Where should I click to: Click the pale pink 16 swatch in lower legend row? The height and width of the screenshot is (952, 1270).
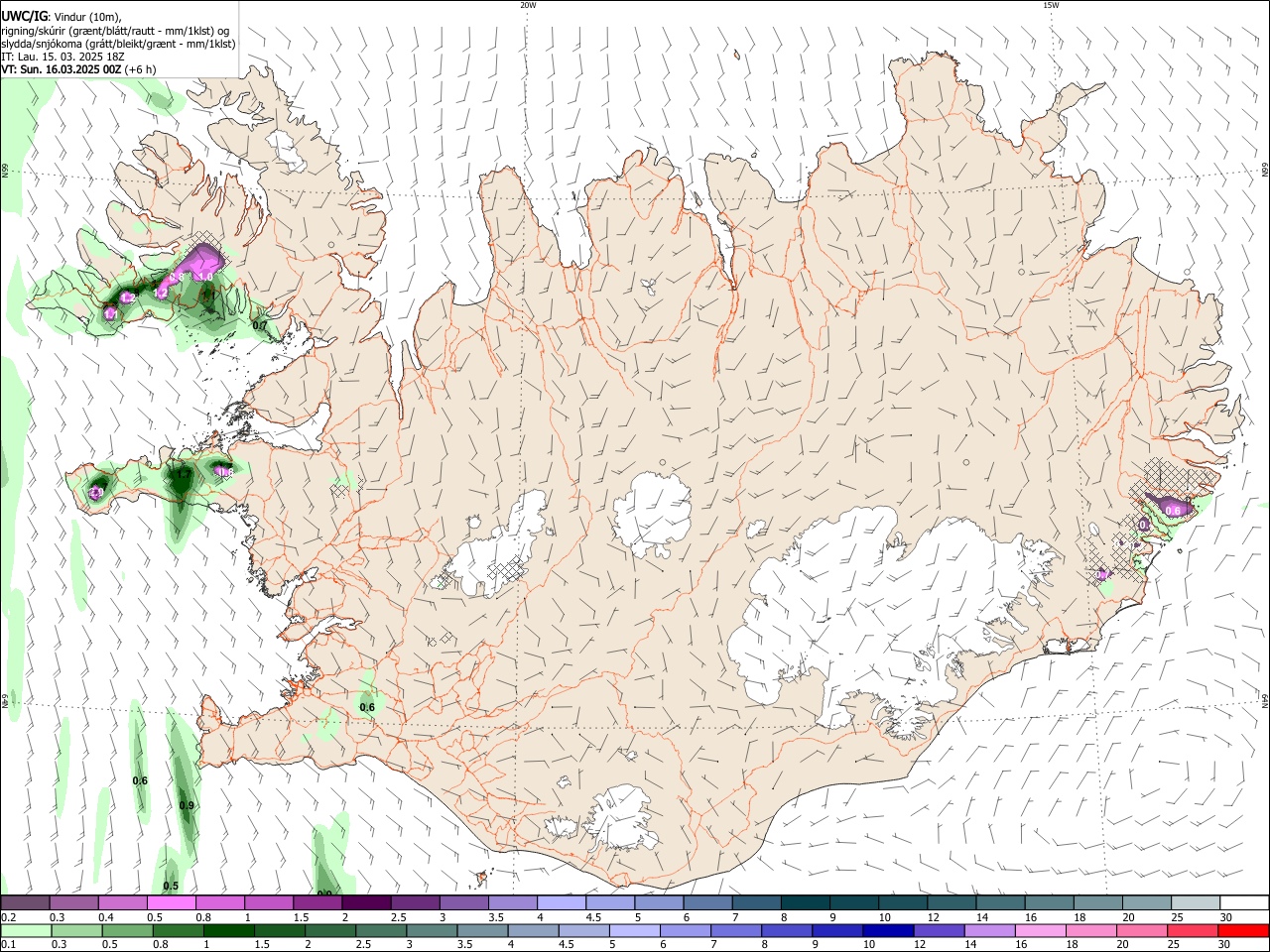(1041, 930)
